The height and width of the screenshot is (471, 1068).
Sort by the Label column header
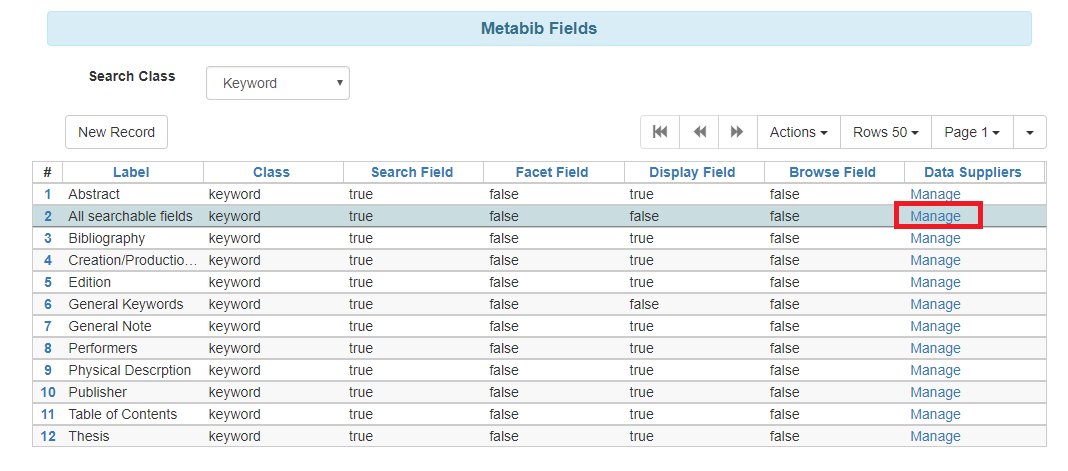131,172
